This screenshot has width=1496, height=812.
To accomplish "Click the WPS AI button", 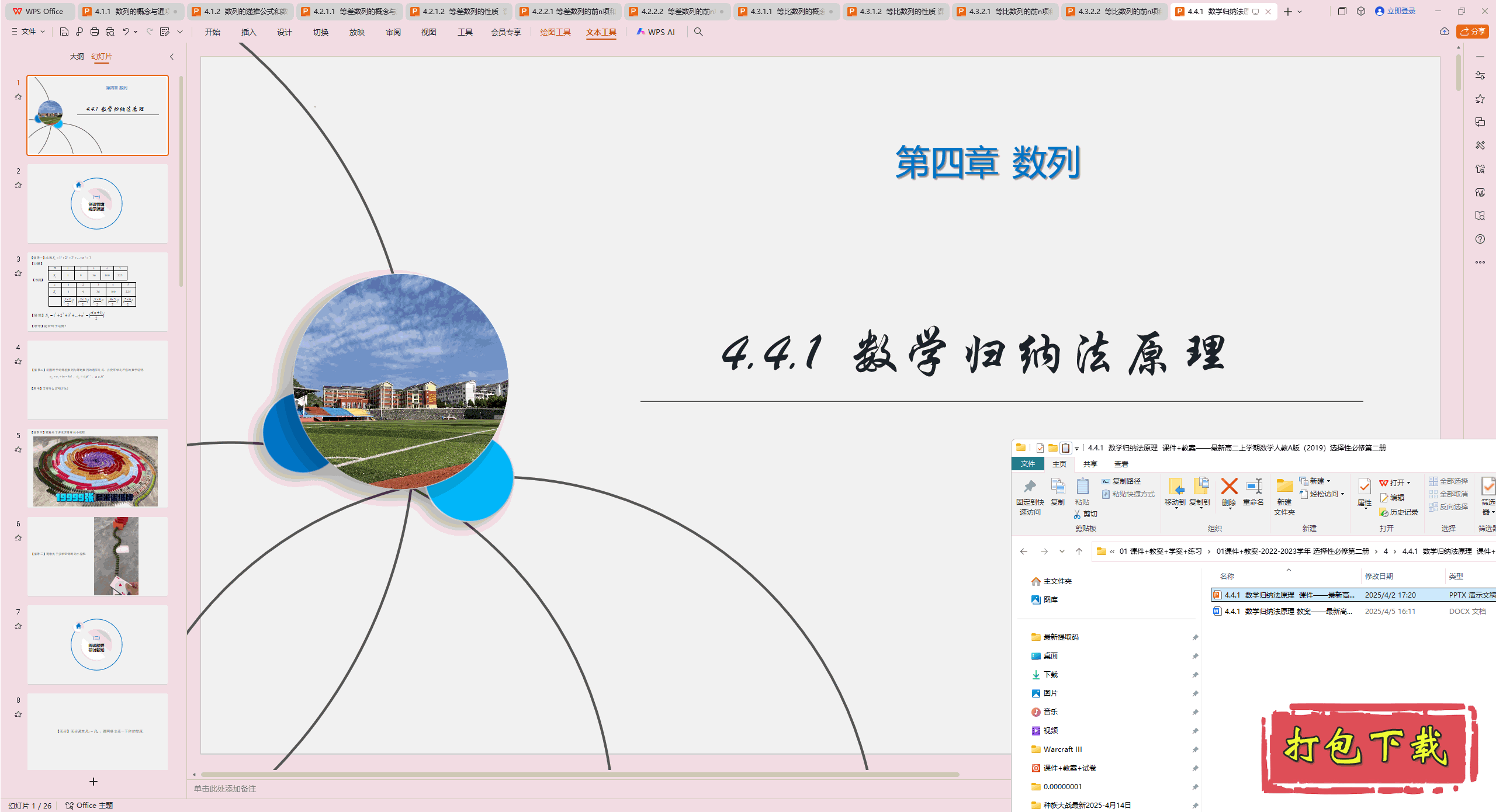I will [656, 32].
